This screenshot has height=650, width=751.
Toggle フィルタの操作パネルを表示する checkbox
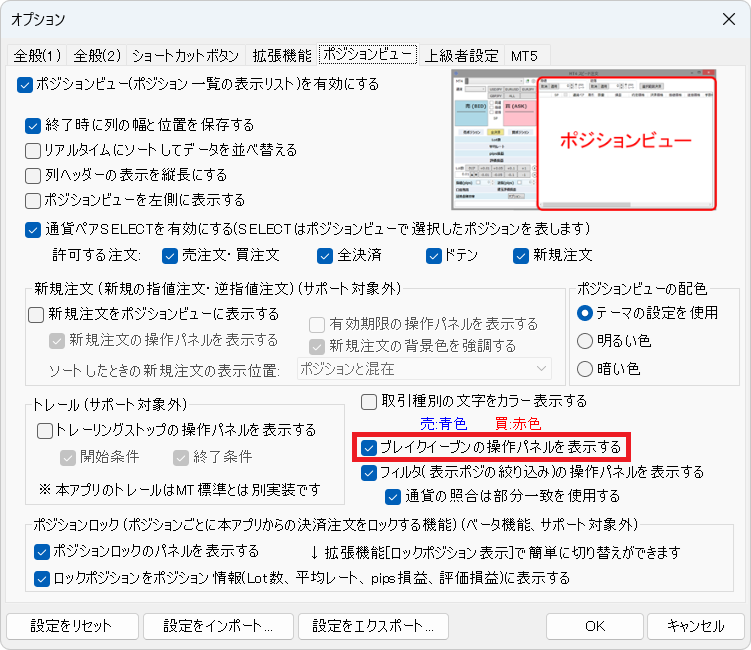coord(369,473)
